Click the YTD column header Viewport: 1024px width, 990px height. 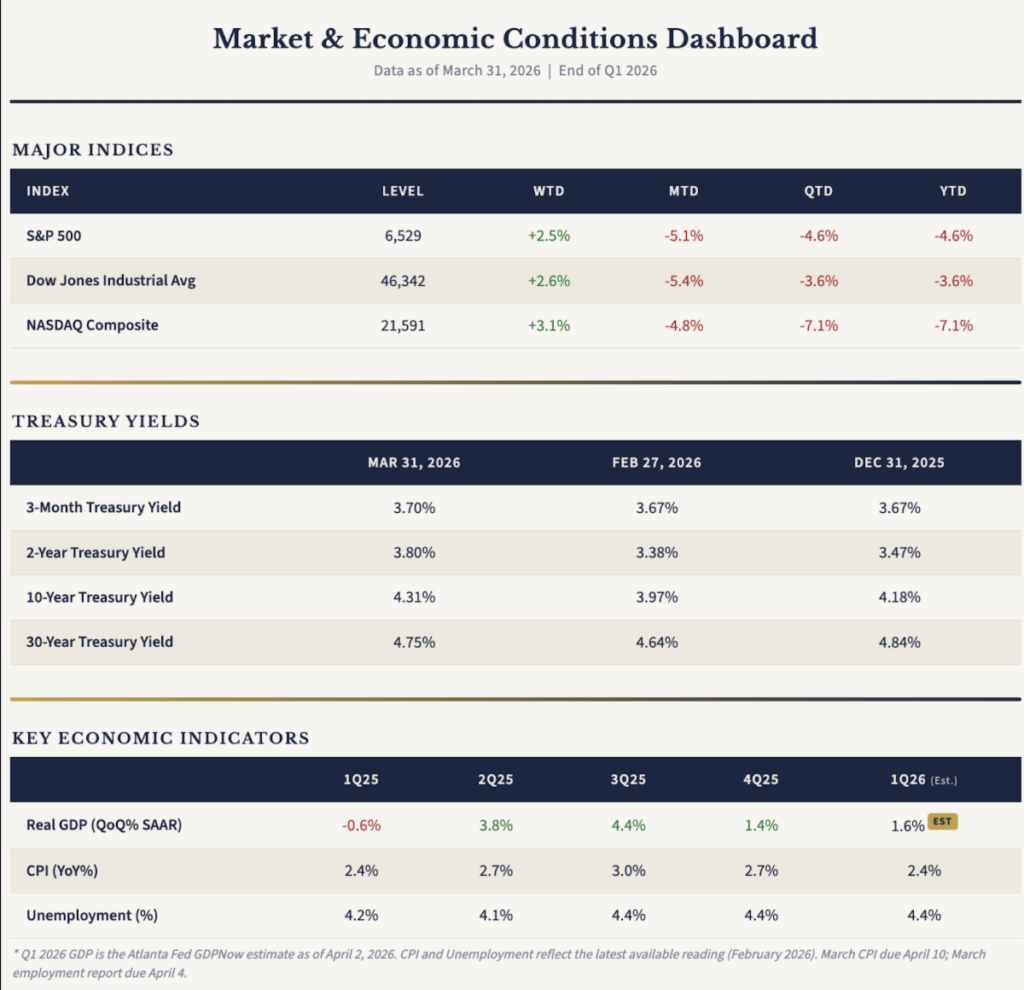(951, 191)
